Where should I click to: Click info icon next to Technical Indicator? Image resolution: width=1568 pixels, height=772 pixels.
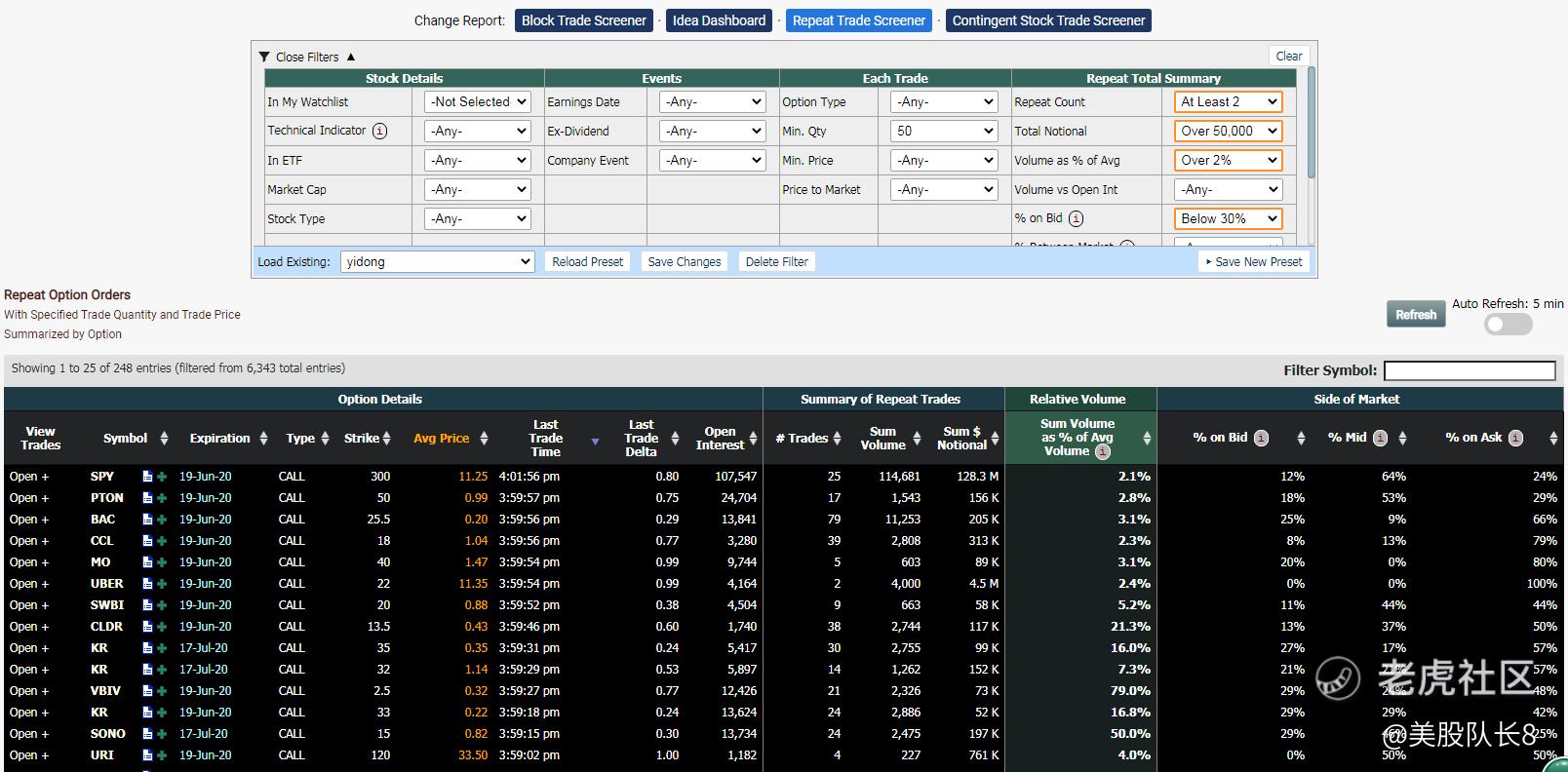tap(379, 131)
